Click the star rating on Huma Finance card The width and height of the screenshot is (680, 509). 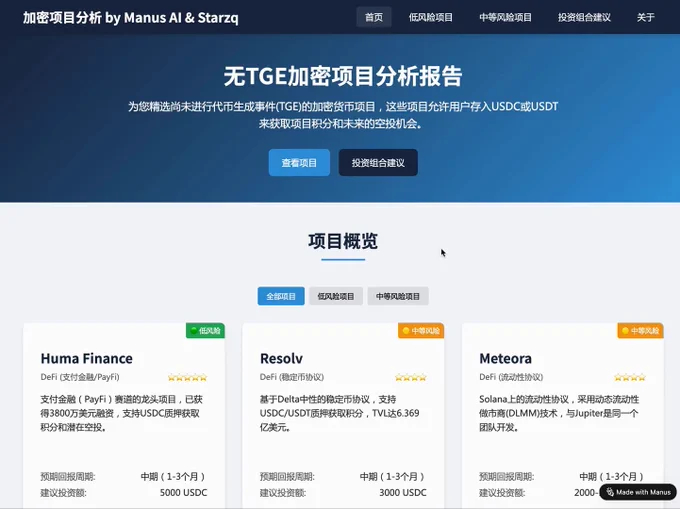tap(187, 378)
